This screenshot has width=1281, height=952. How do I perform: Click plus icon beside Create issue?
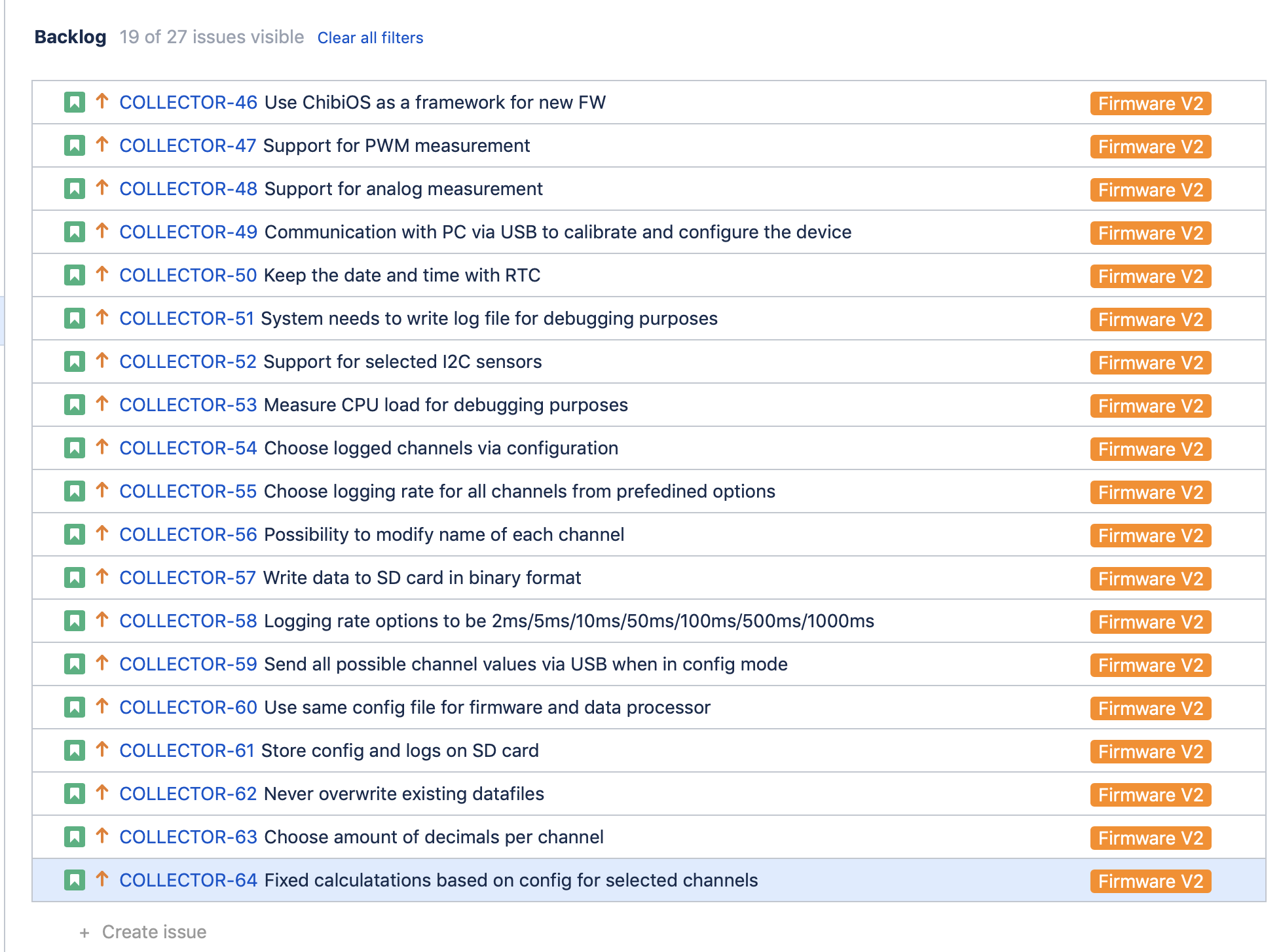[x=84, y=933]
